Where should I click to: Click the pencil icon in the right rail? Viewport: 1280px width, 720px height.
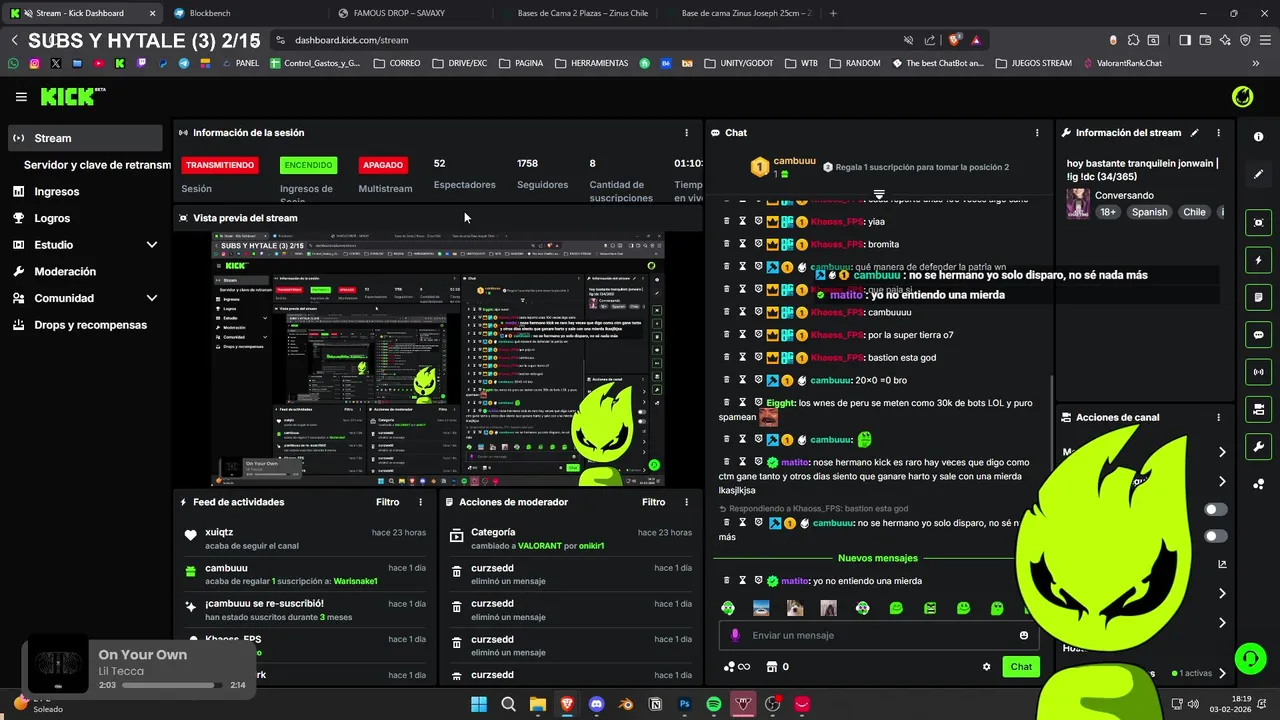point(1258,174)
